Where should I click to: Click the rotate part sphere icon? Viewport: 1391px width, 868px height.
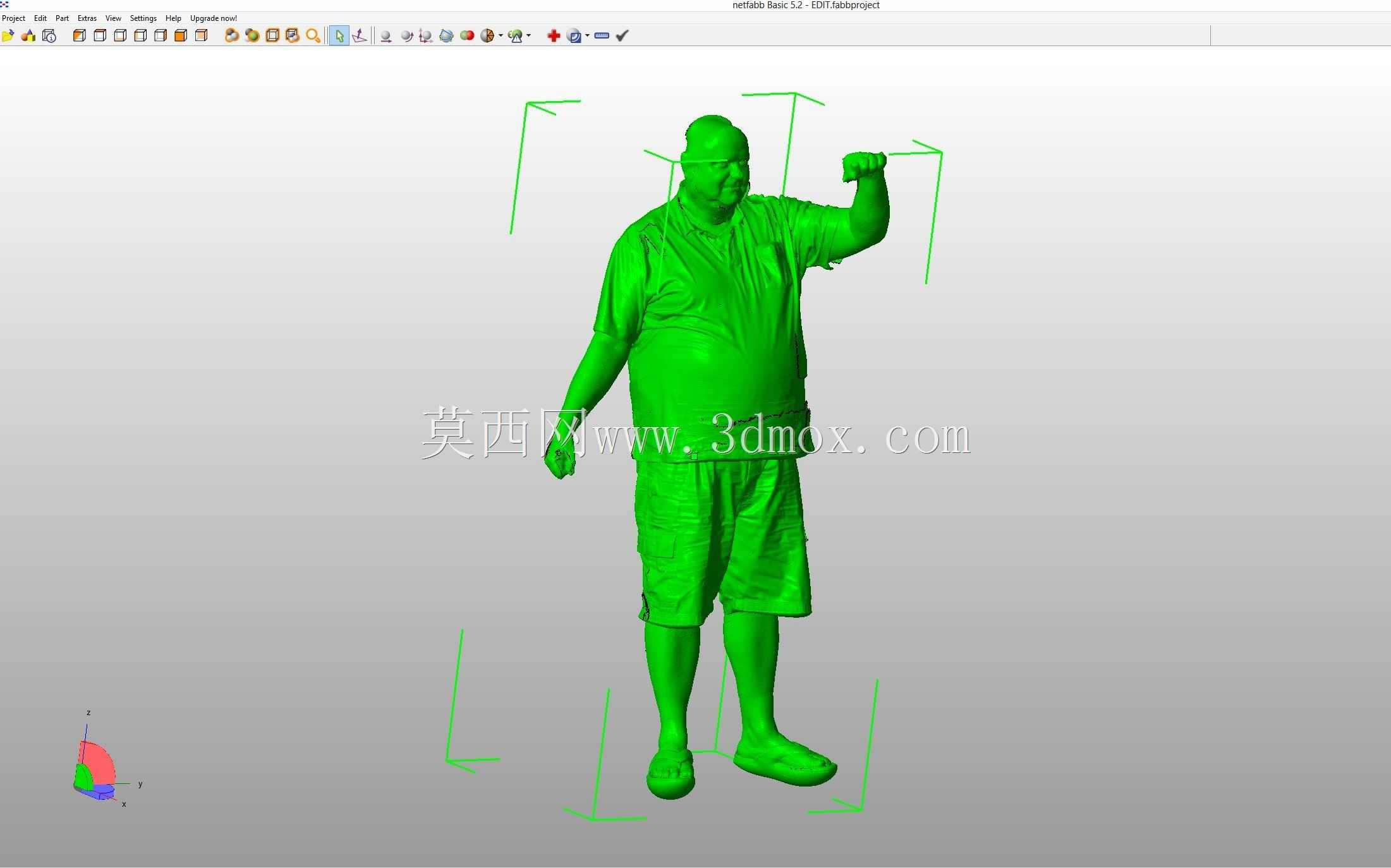406,36
